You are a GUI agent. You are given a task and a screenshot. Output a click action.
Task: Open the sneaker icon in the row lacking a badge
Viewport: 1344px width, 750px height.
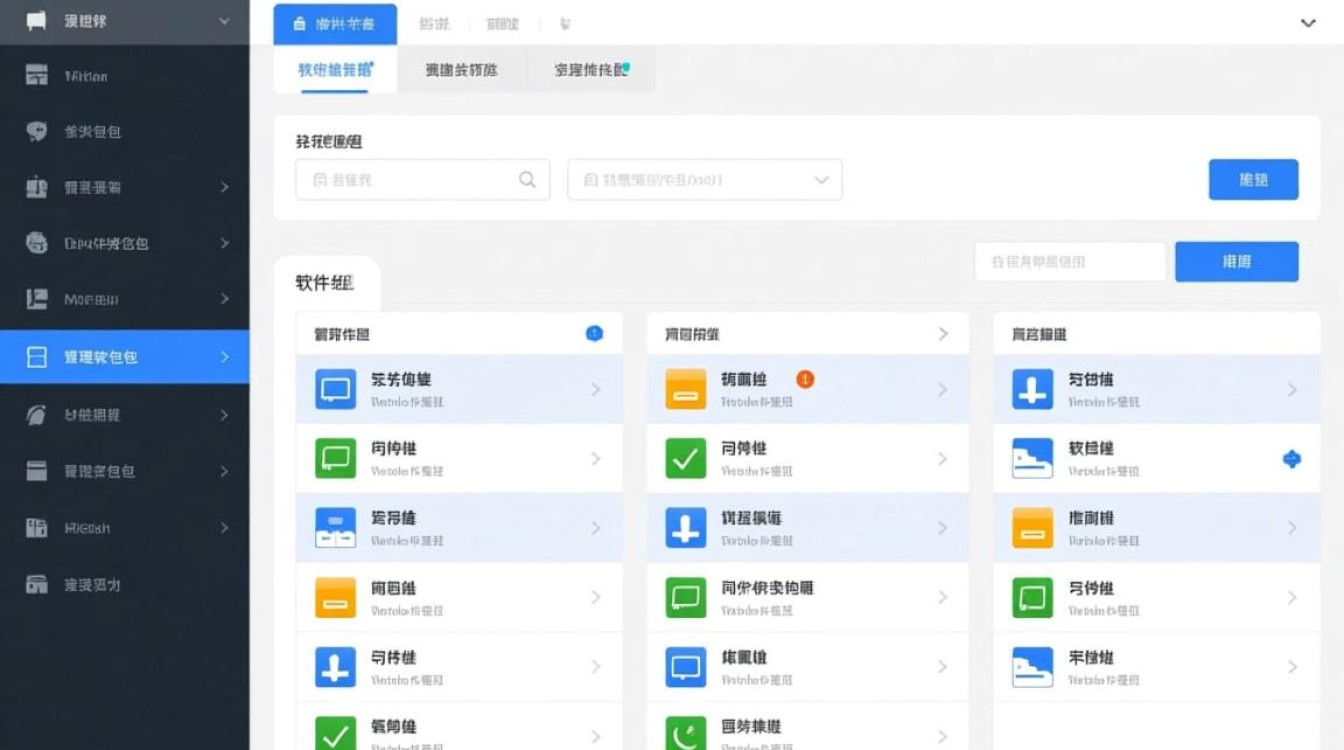tap(1032, 667)
